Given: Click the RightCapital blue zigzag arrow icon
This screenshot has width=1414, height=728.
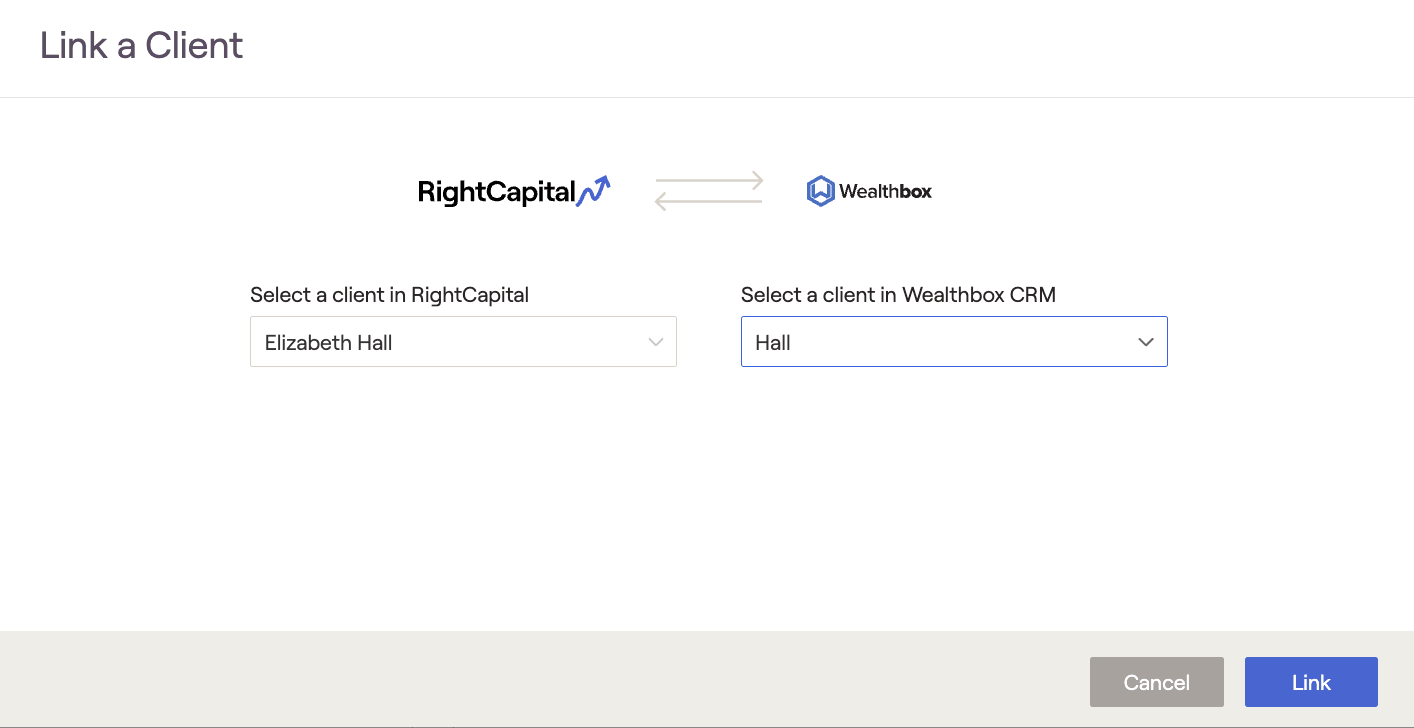Looking at the screenshot, I should [x=594, y=190].
